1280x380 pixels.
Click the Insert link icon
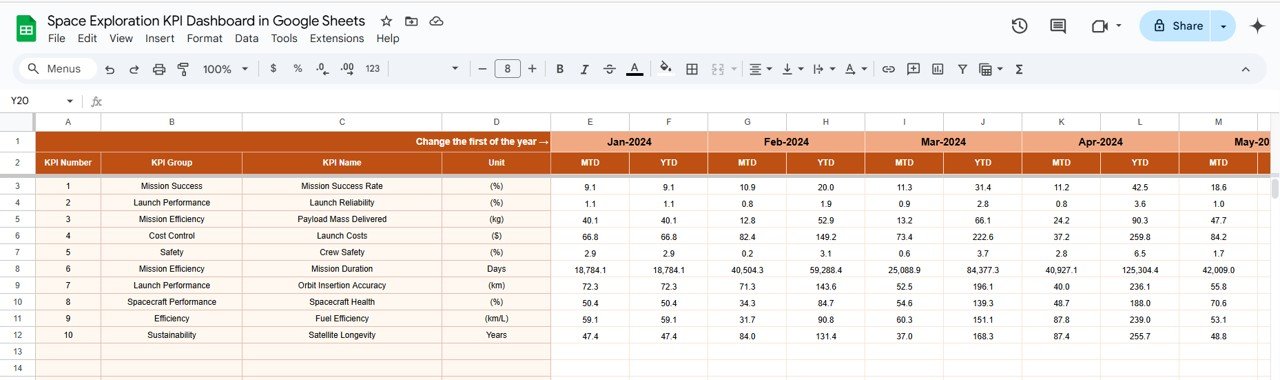(x=888, y=69)
